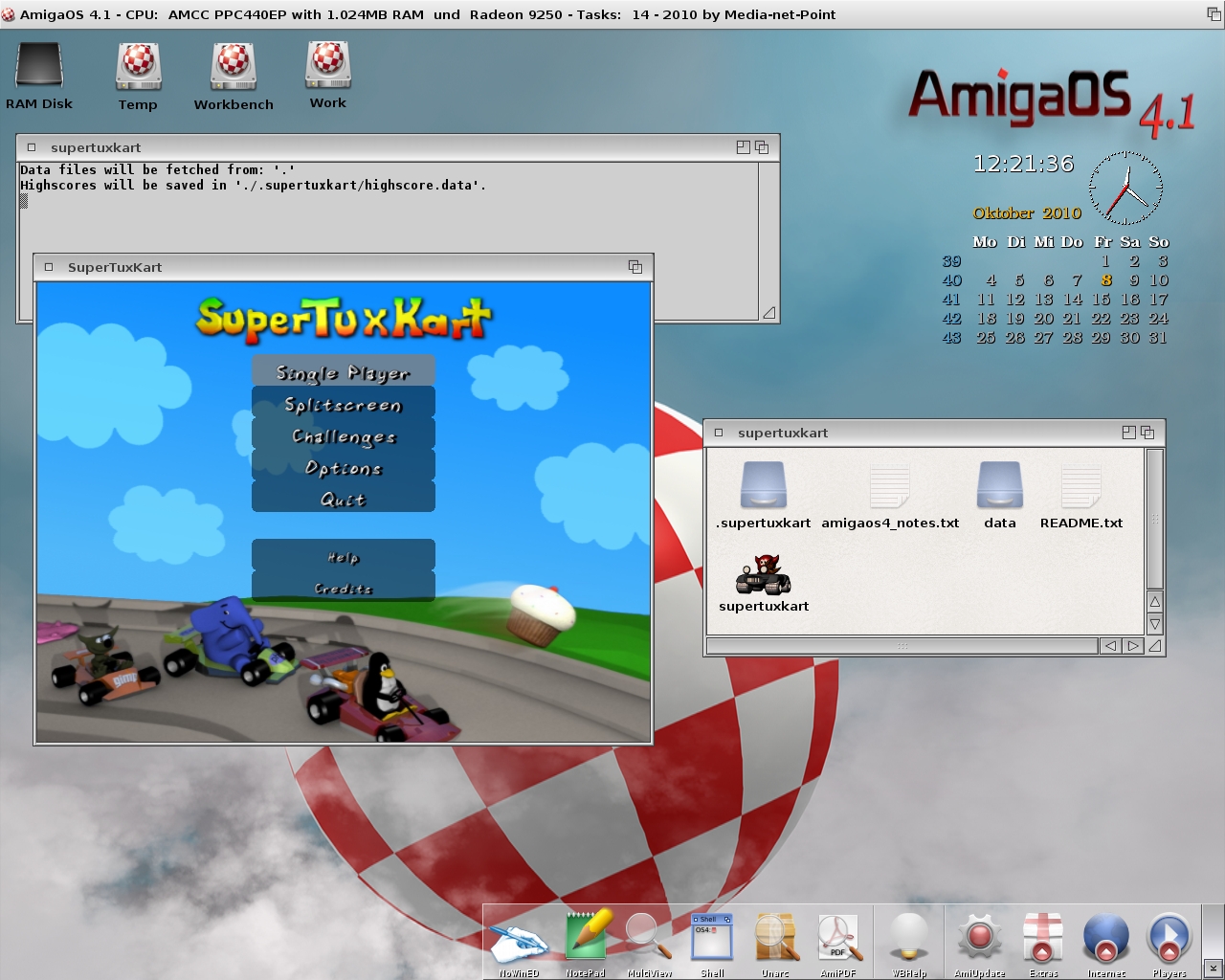Click the zoom gadget of supertuxkart drawer

pyautogui.click(x=1128, y=433)
